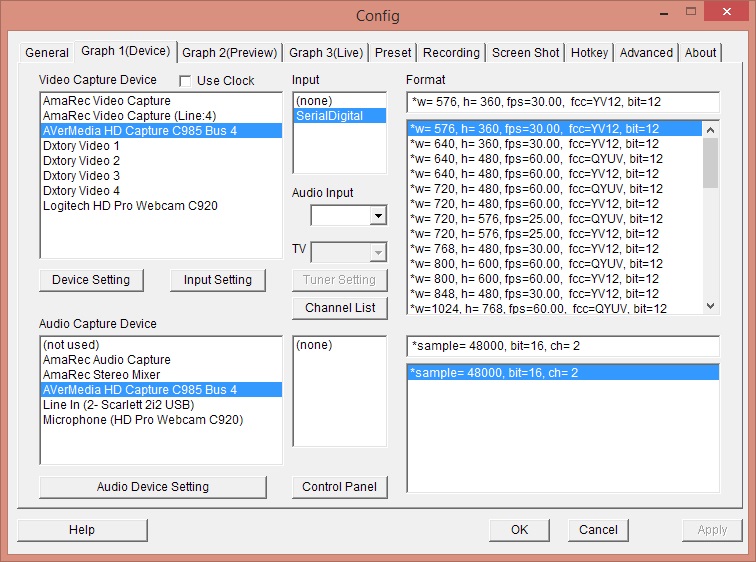
Task: Select (none) in the audio input list
Action: coord(339,345)
